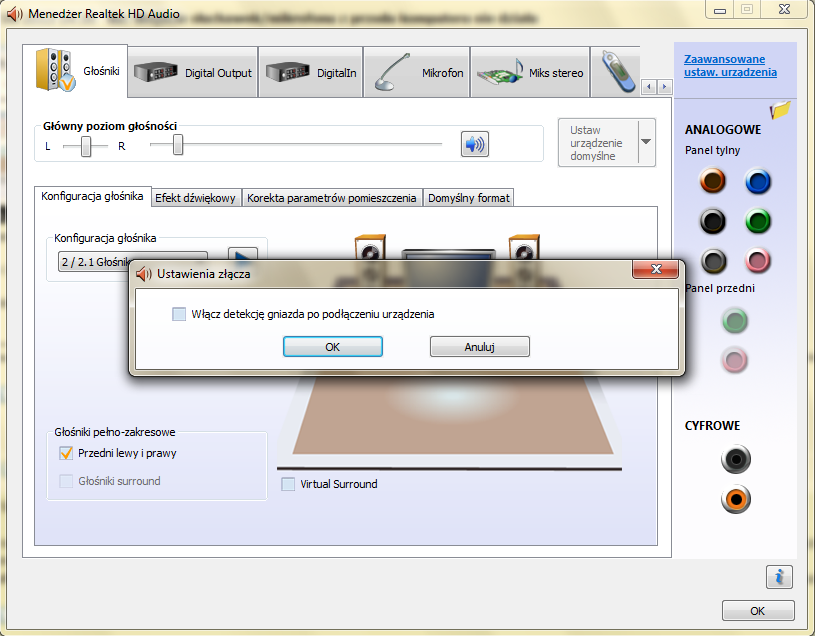Open the portable player device tab
Viewport: 815px width, 636px height.
pos(616,72)
